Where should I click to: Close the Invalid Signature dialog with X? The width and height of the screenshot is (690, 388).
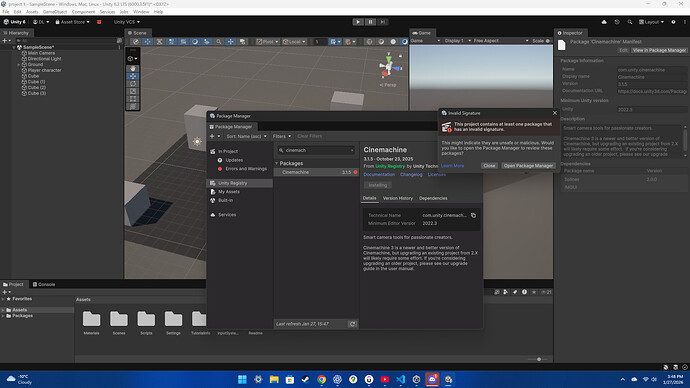pyautogui.click(x=554, y=113)
